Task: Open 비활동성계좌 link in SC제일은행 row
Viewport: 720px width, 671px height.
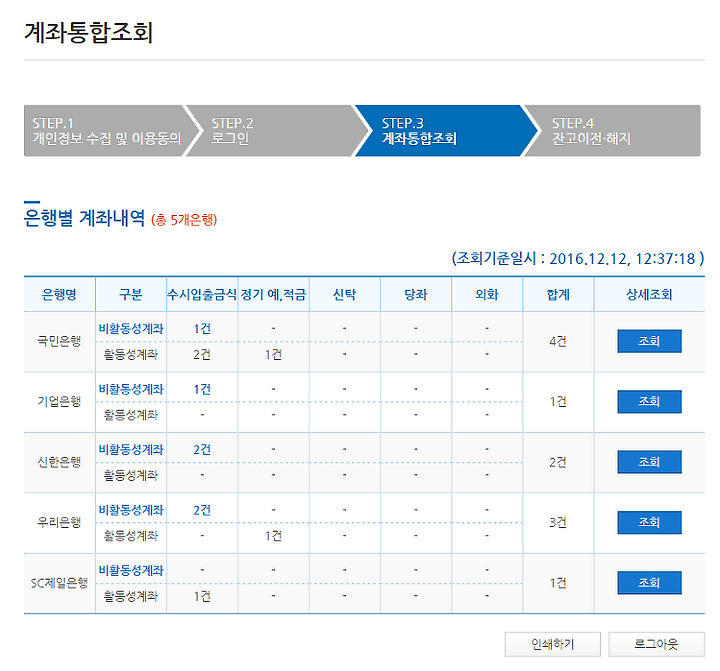Action: (x=131, y=570)
